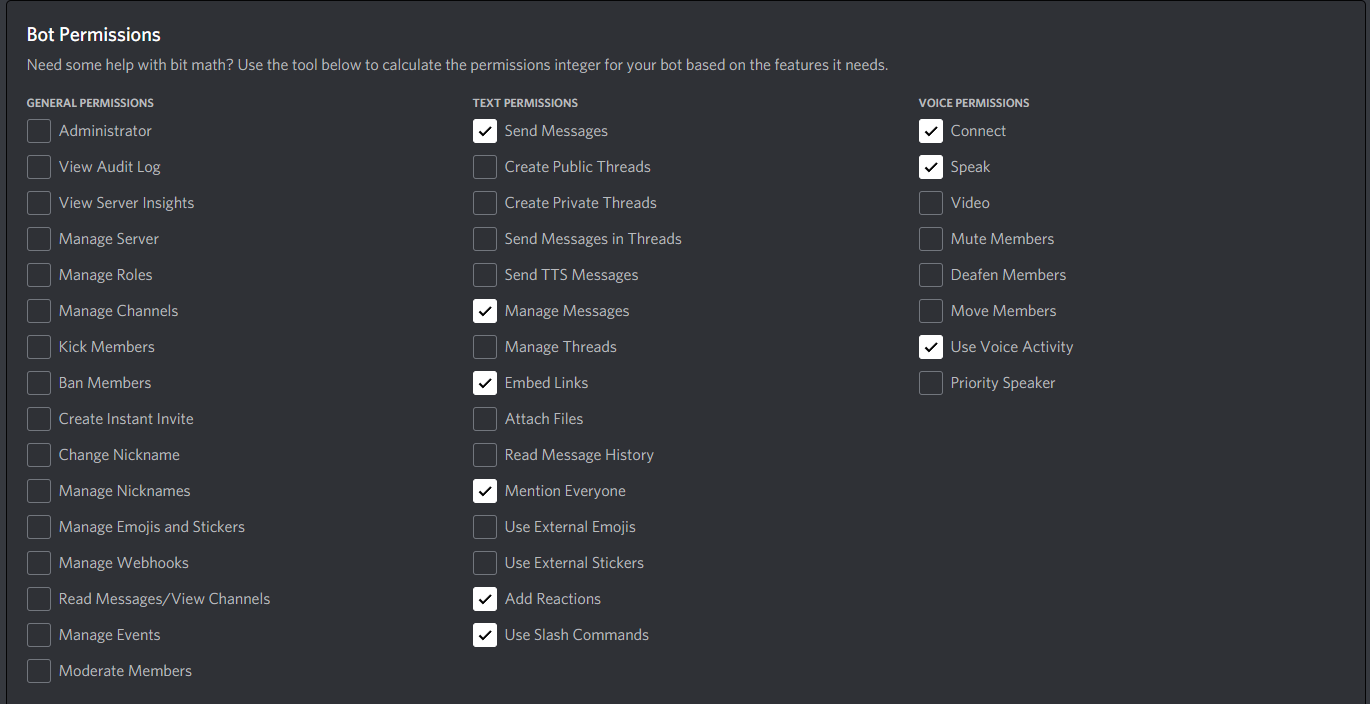Turn off Mention Everyone permission
1370x704 pixels.
484,490
